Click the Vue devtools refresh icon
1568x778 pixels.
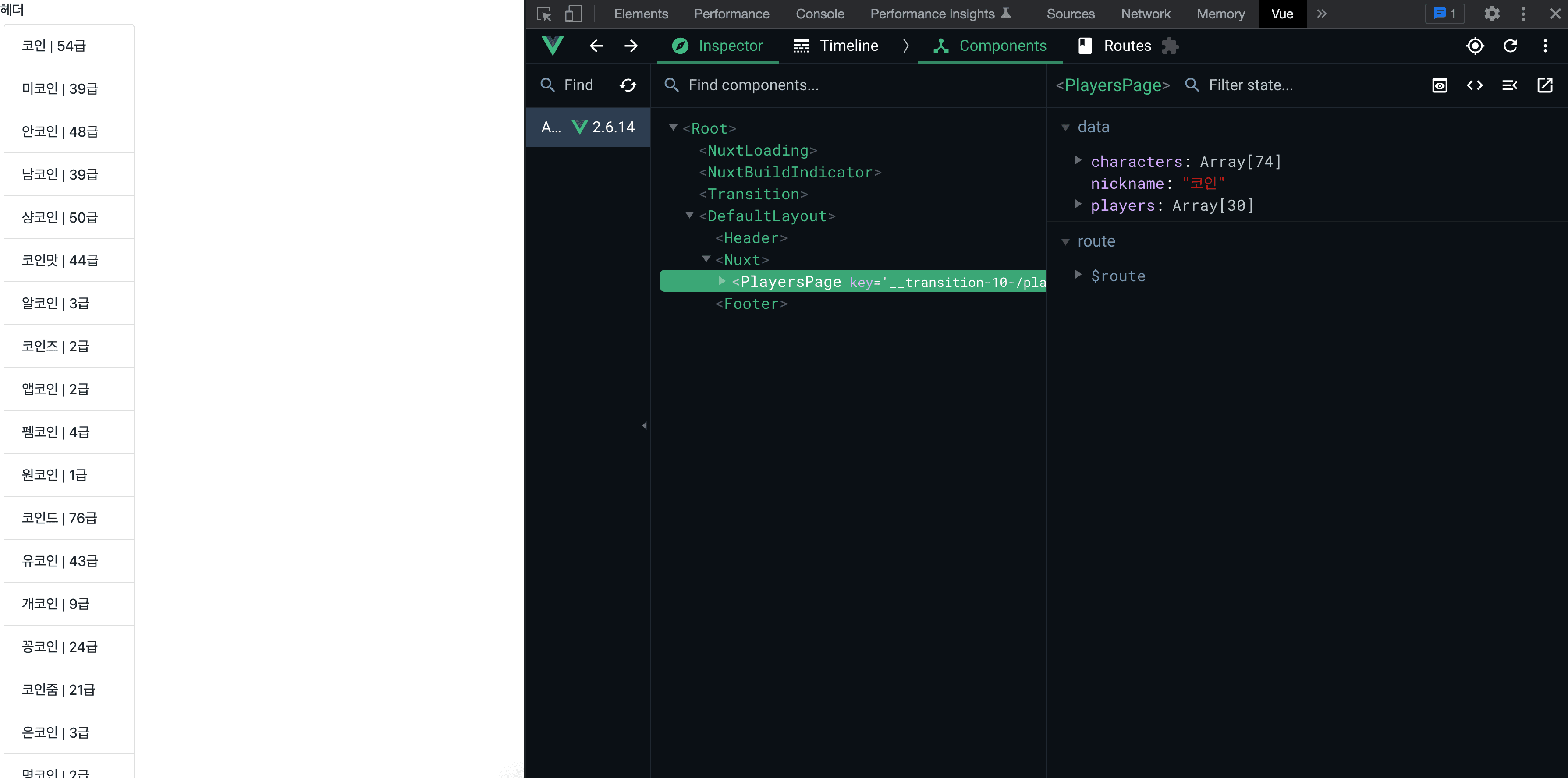click(1510, 46)
